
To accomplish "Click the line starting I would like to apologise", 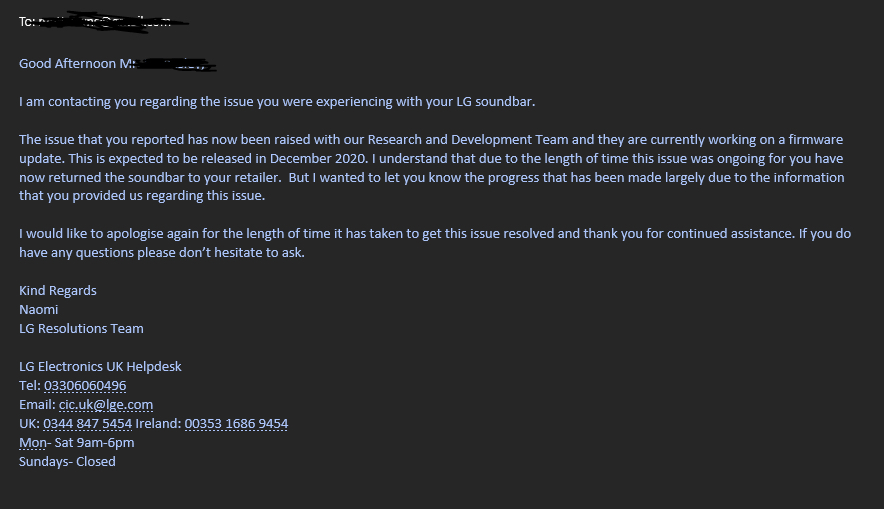I will click(435, 233).
